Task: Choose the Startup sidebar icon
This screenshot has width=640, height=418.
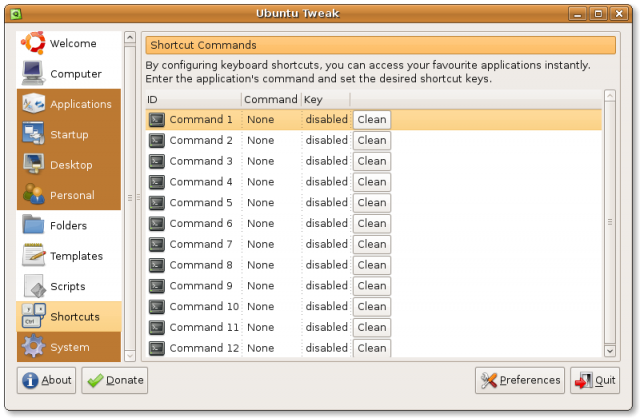Action: pos(33,133)
